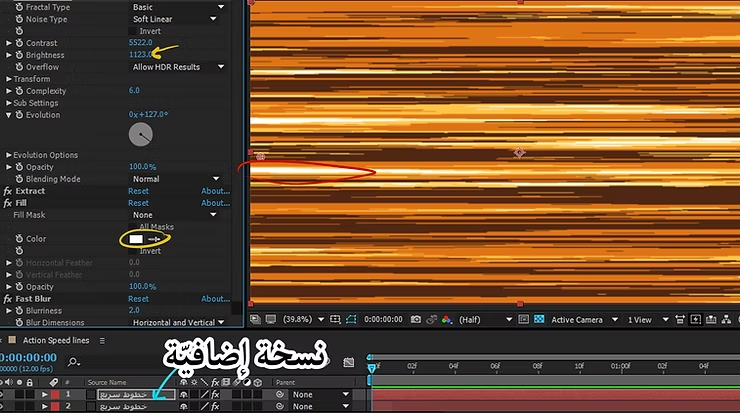Expand the Evolution Options group

[x=8, y=155]
